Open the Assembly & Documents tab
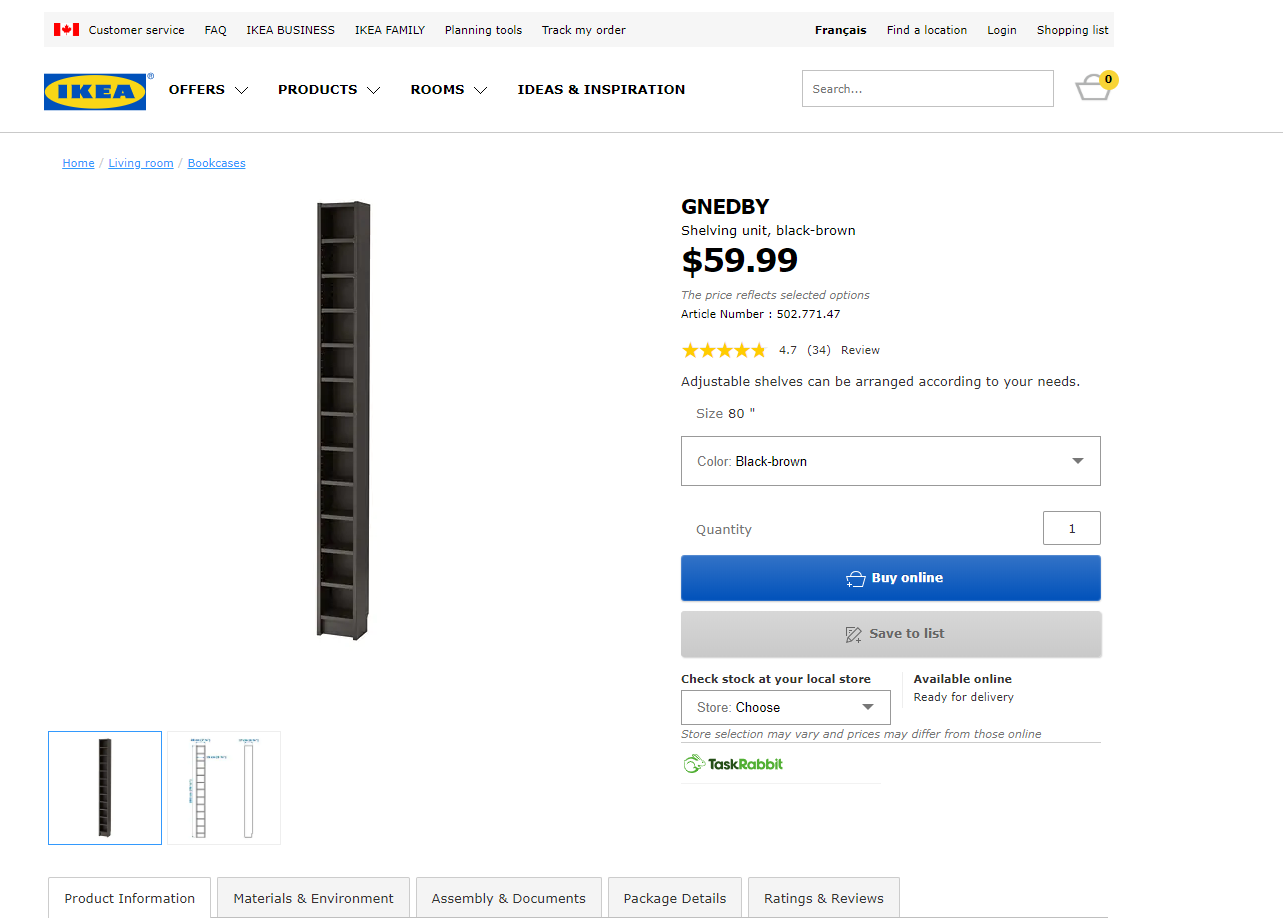Image resolution: width=1283 pixels, height=918 pixels. pos(508,898)
